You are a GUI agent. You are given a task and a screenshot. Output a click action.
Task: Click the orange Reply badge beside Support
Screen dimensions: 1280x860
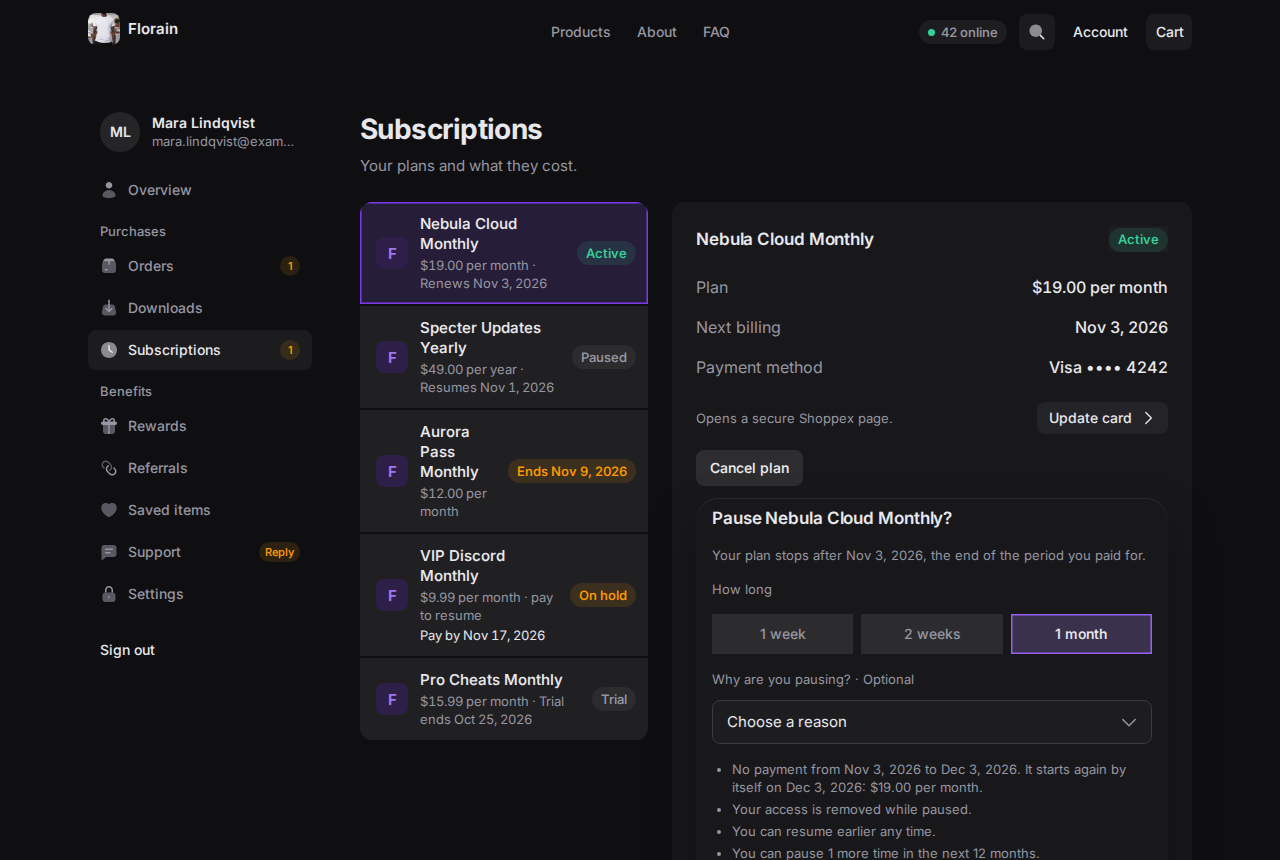[280, 552]
